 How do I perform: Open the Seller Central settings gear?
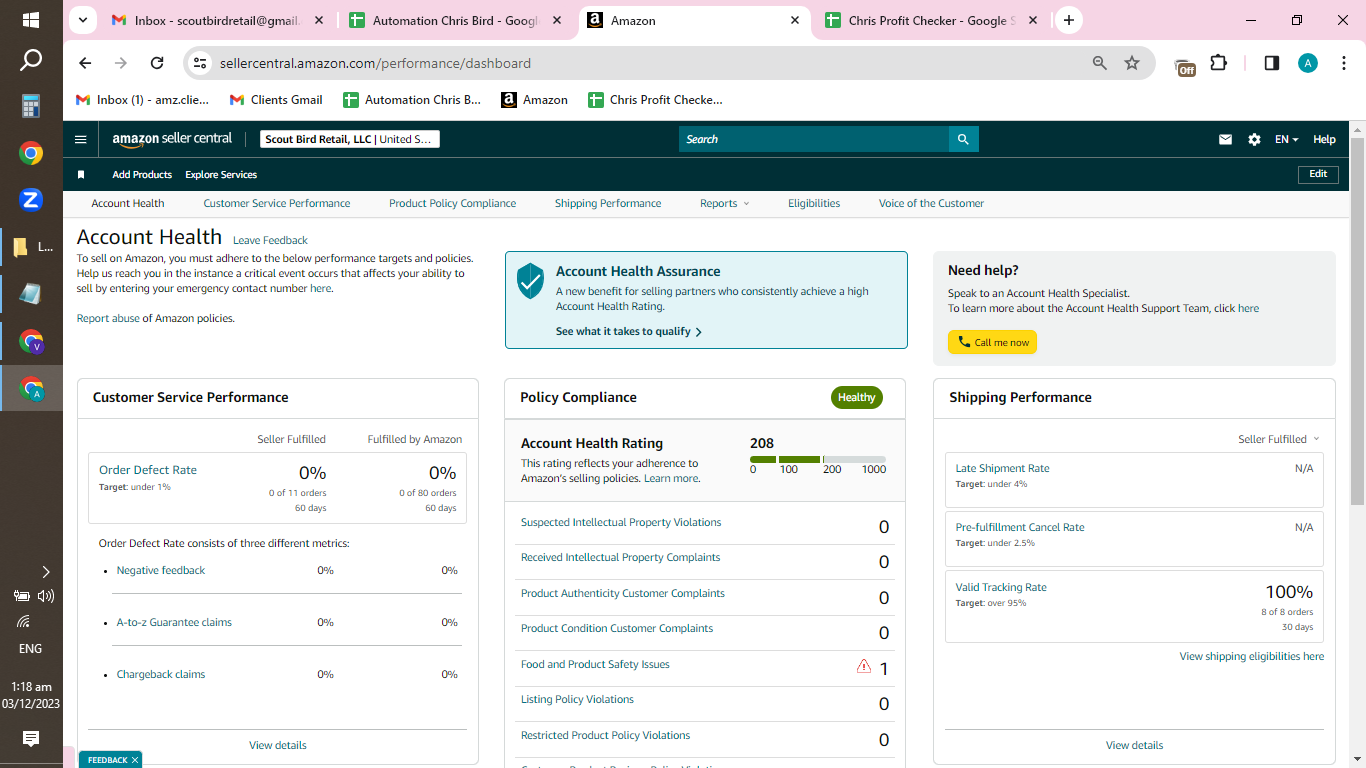pos(1254,140)
